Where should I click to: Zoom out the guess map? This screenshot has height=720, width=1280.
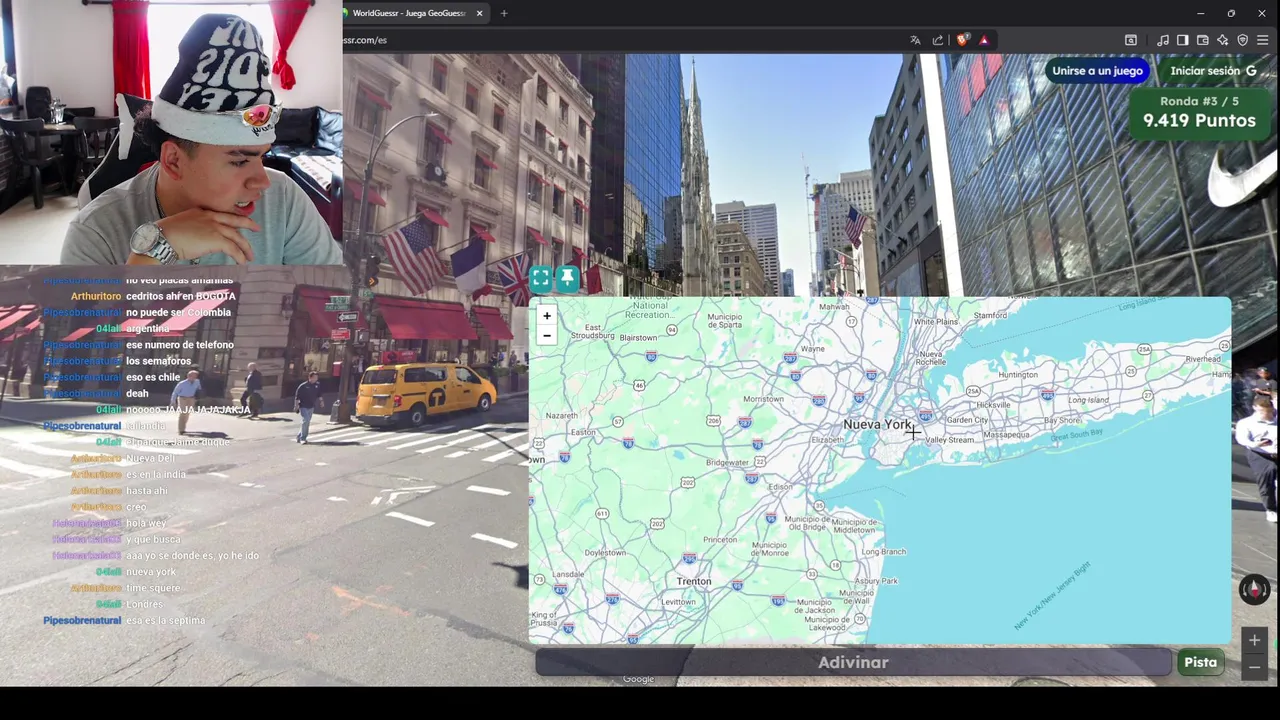tap(546, 335)
